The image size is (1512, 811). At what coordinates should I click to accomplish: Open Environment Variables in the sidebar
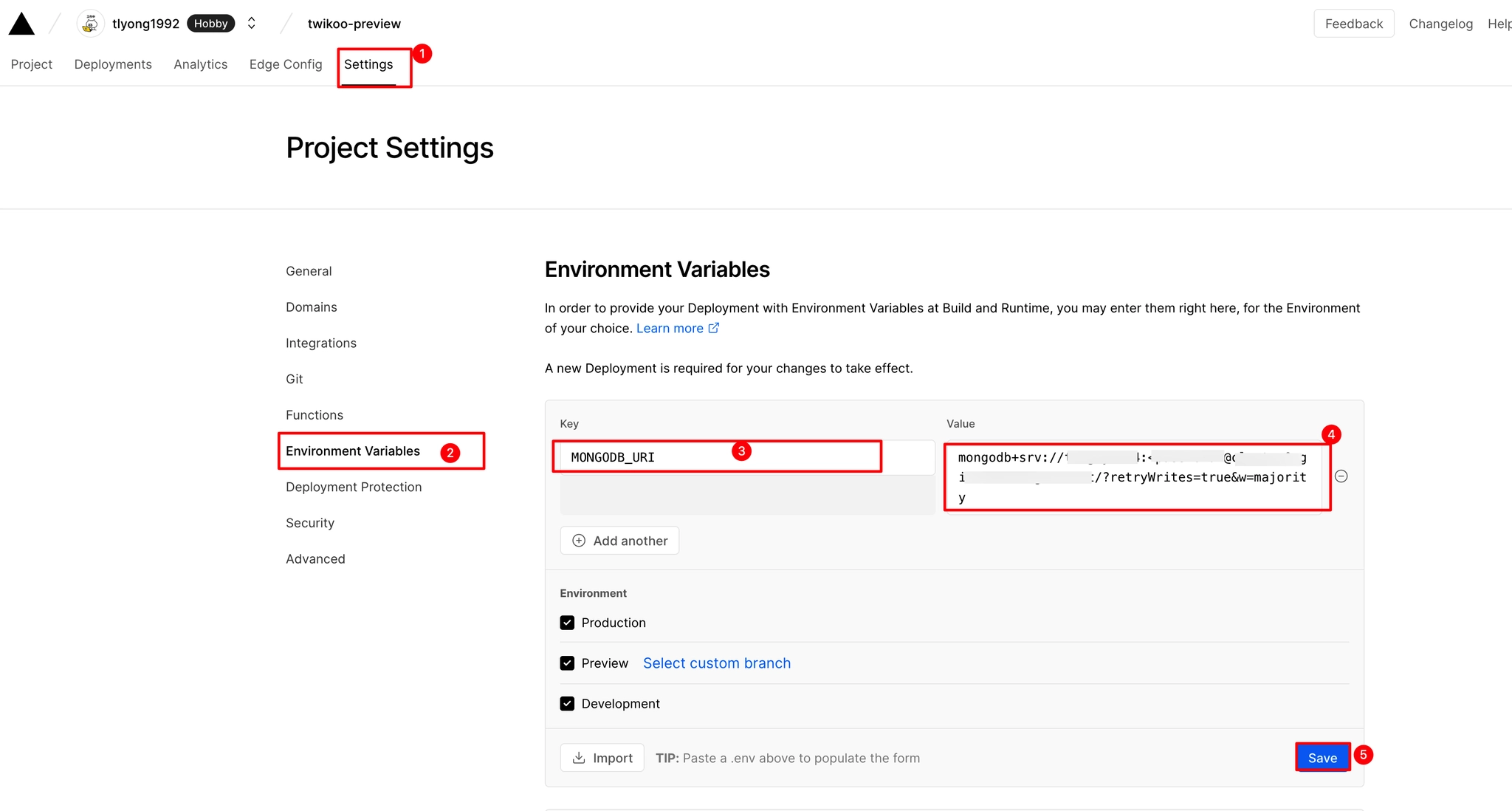tap(353, 451)
